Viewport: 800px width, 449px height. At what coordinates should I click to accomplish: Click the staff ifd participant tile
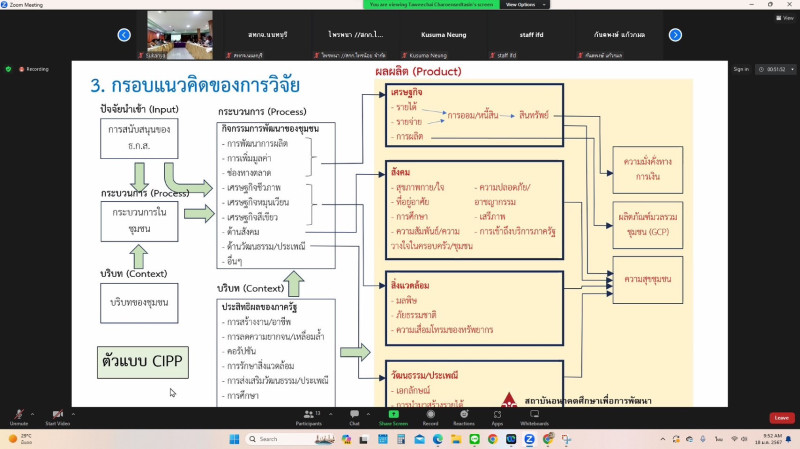518,35
